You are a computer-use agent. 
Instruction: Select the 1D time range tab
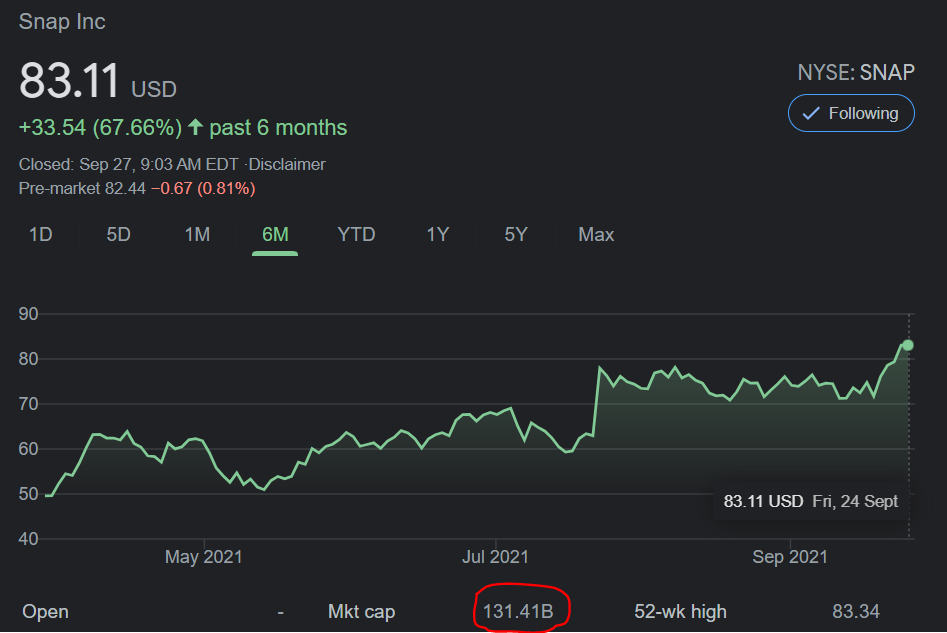[40, 234]
